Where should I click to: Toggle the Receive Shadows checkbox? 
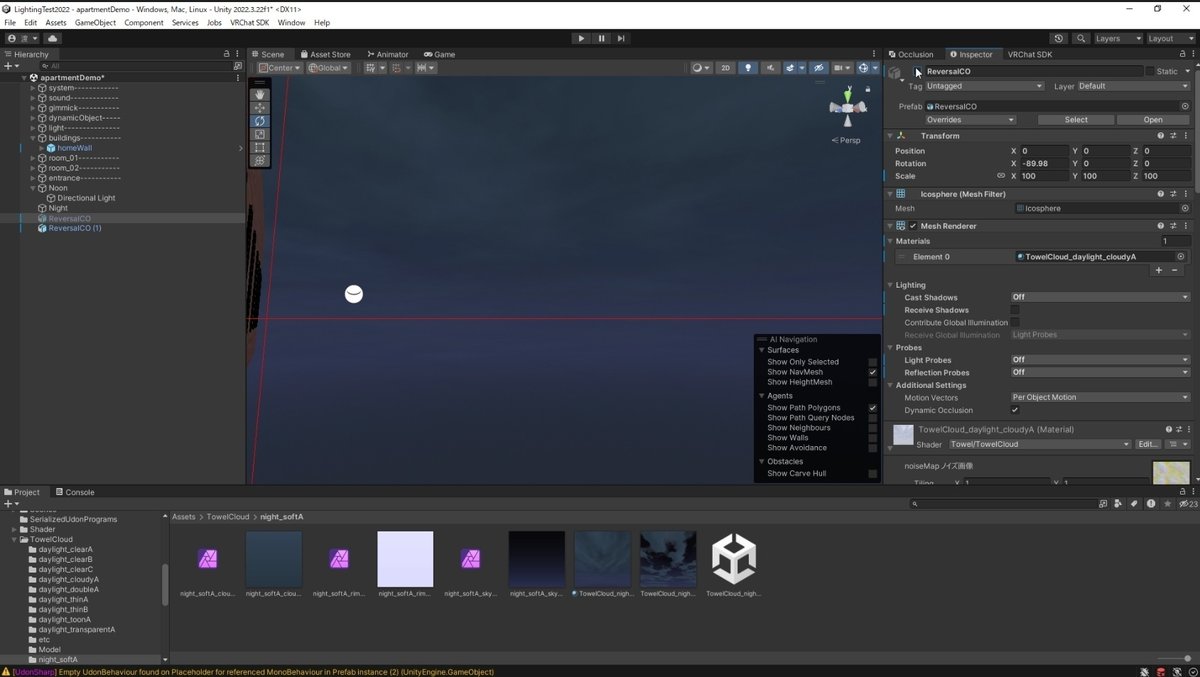pos(1015,310)
